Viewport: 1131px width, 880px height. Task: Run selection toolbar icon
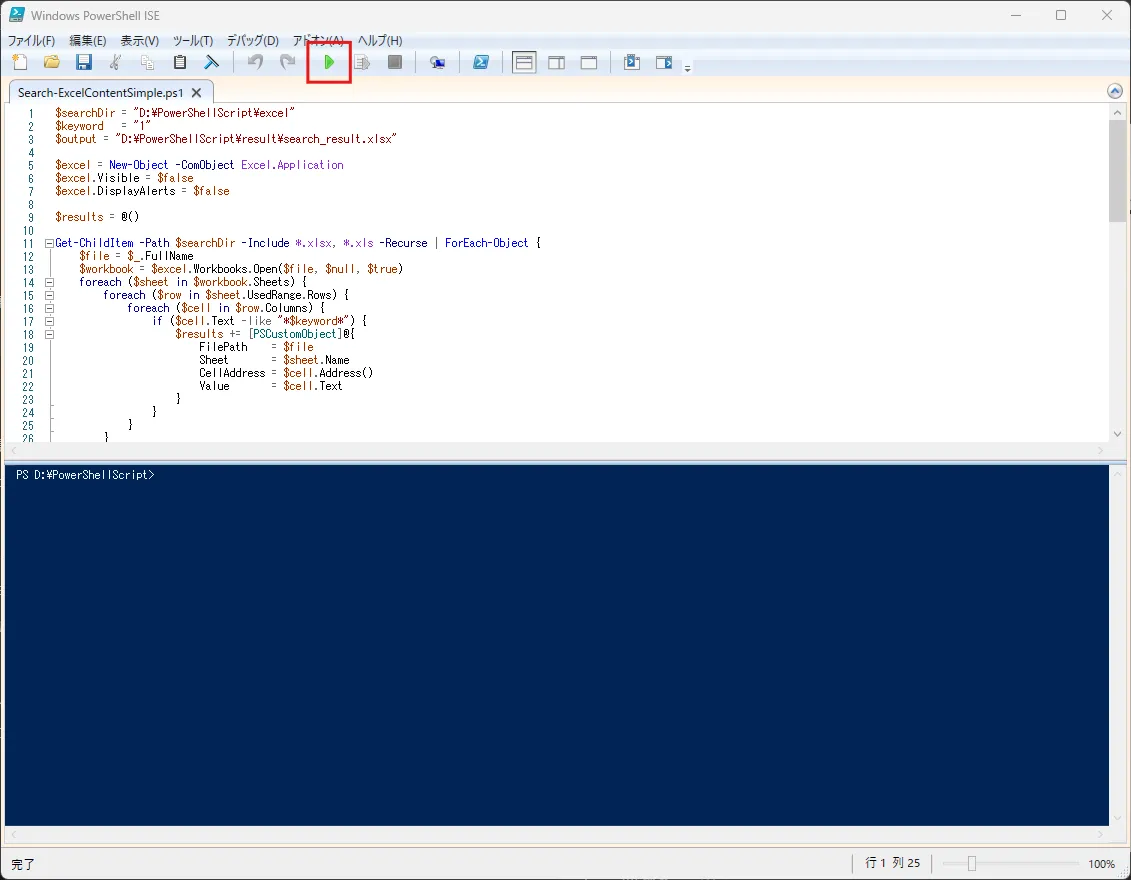[362, 63]
